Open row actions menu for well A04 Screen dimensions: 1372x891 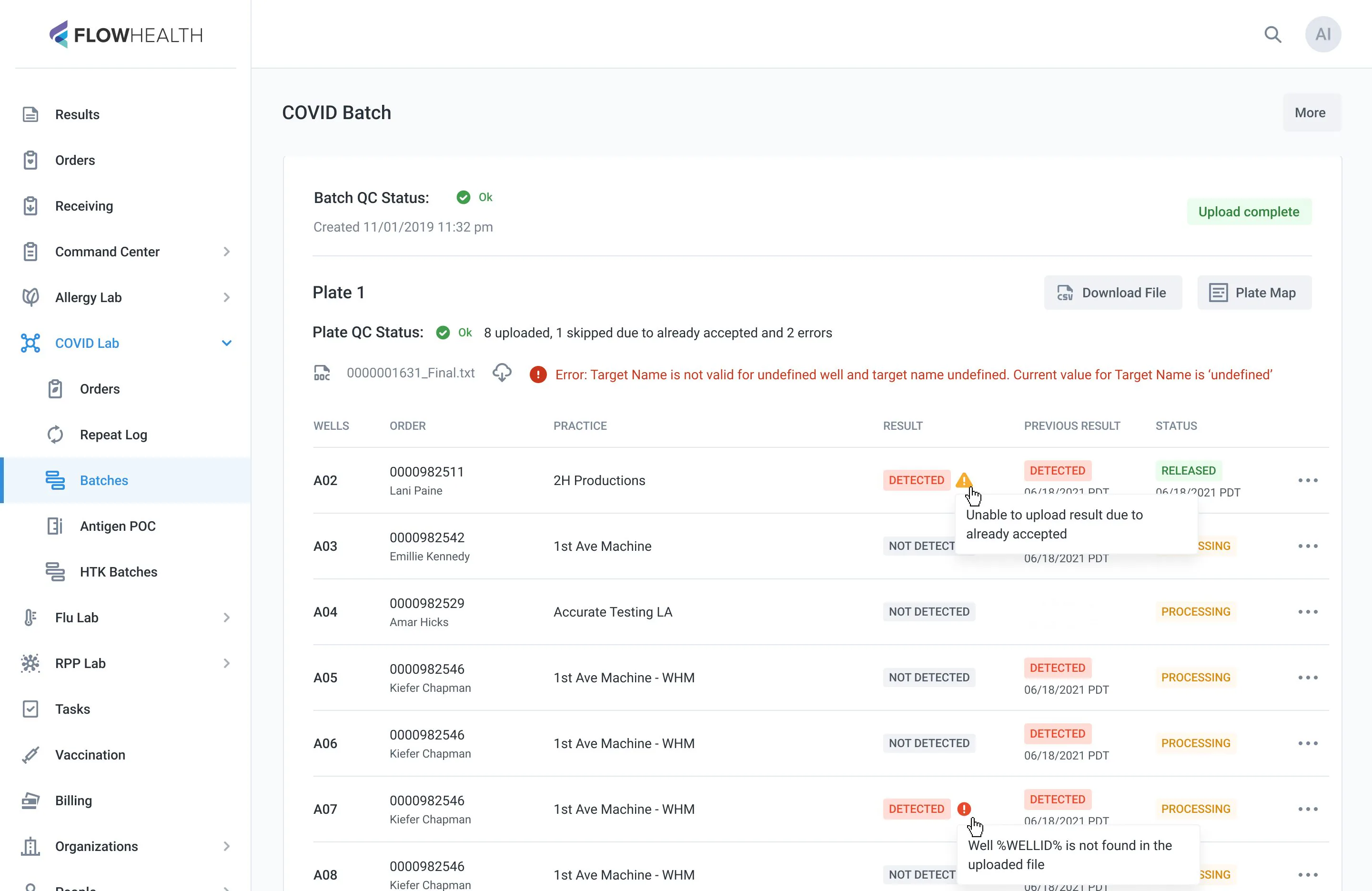coord(1308,612)
